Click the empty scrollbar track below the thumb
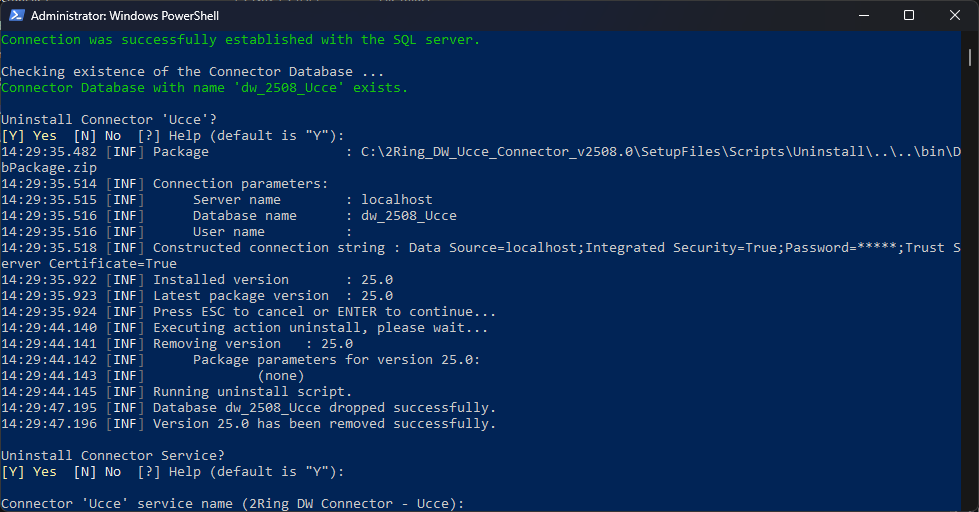The height and width of the screenshot is (512, 979). tap(970, 300)
